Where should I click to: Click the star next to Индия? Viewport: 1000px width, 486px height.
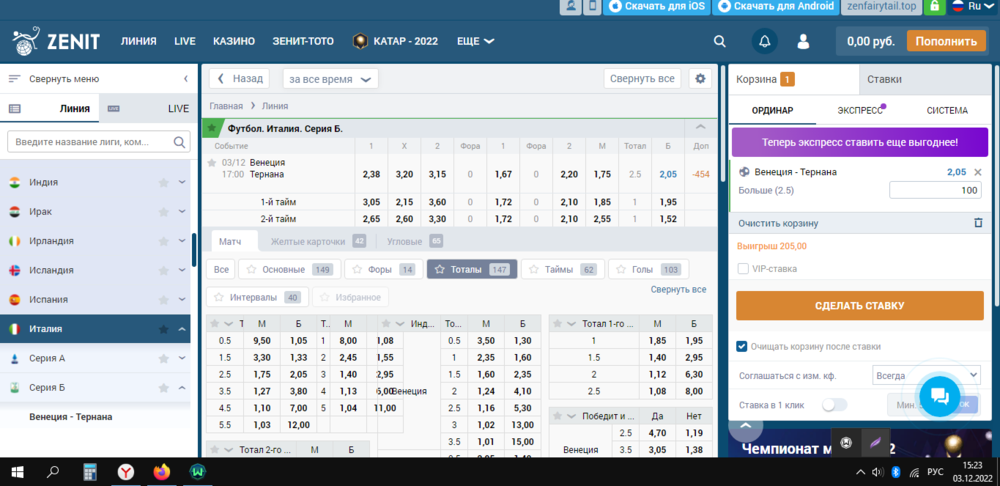[163, 182]
